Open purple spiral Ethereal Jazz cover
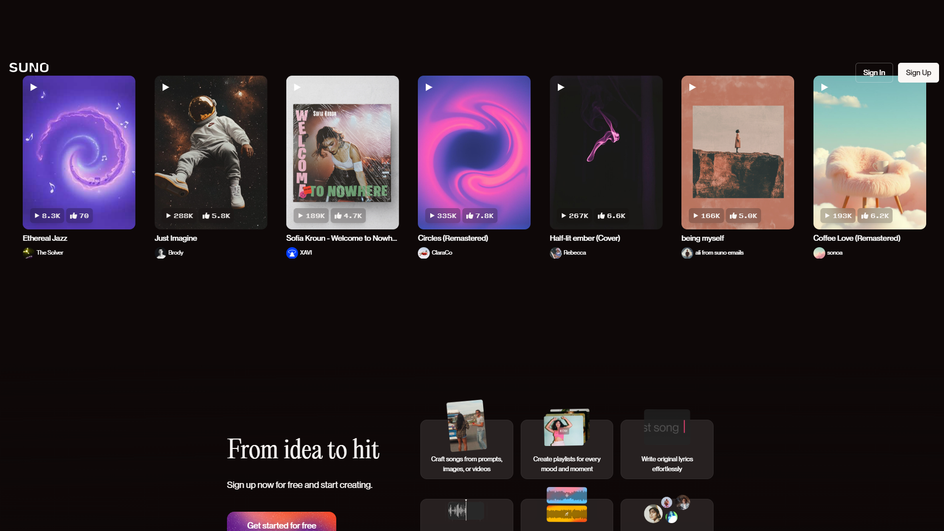 (79, 152)
